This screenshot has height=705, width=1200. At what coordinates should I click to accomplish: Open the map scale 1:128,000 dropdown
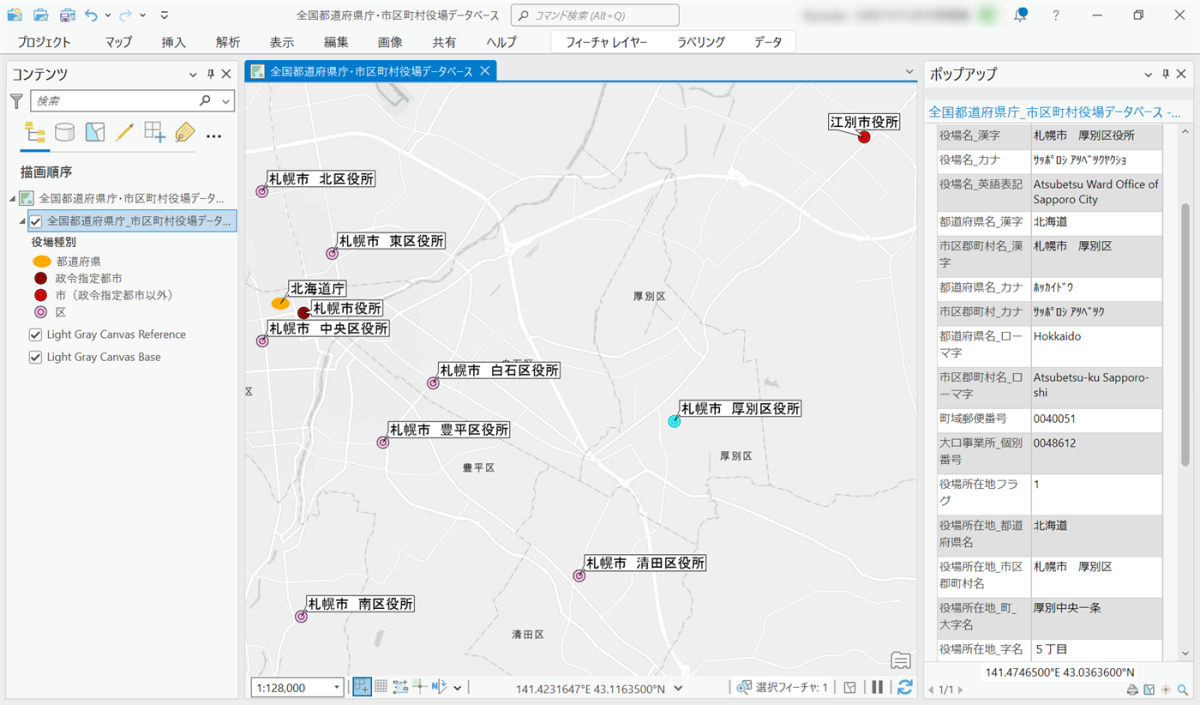click(335, 687)
